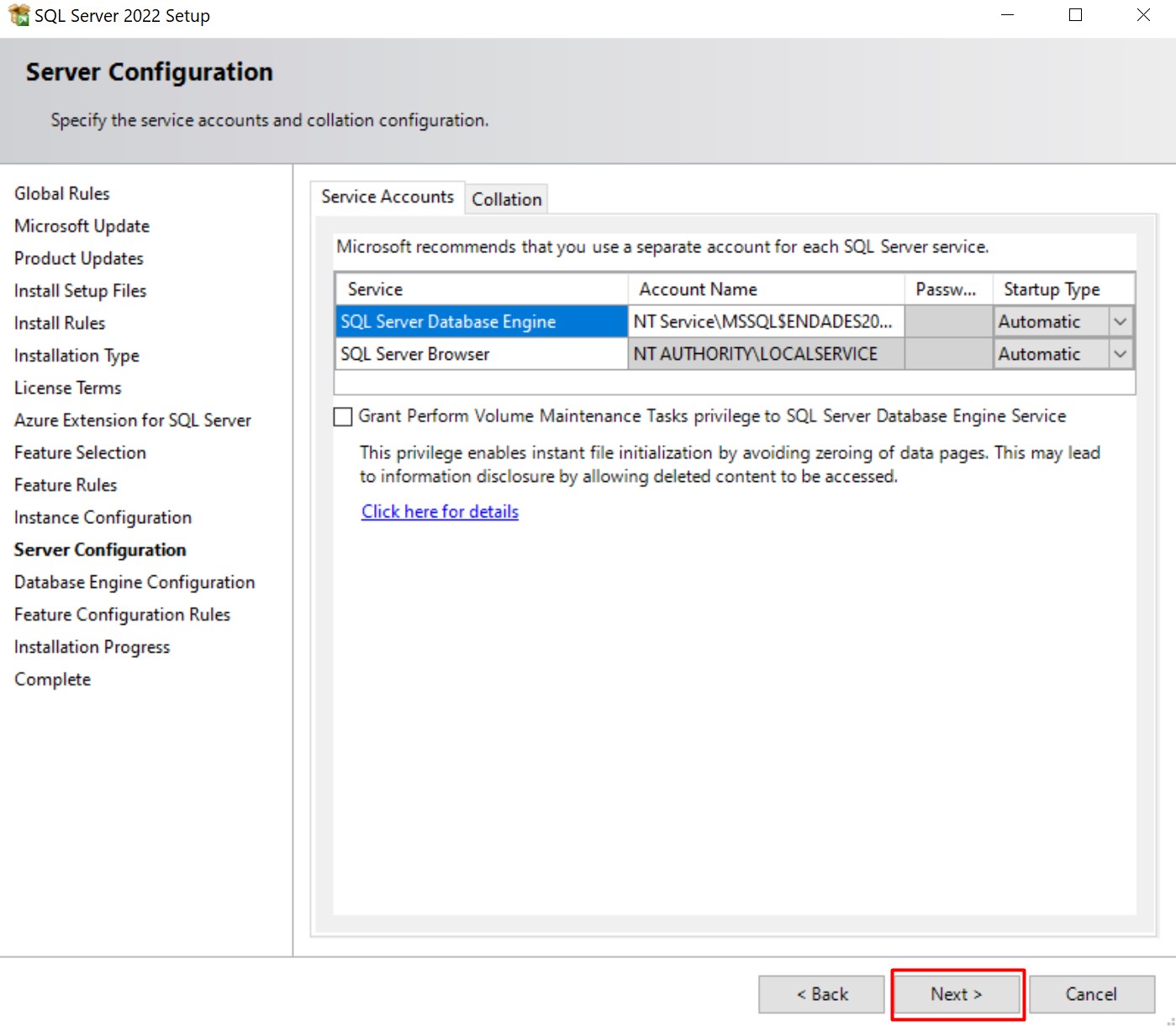Screen dimensions: 1176x1026
Task: Click Install Setup Files step
Action: [x=81, y=291]
